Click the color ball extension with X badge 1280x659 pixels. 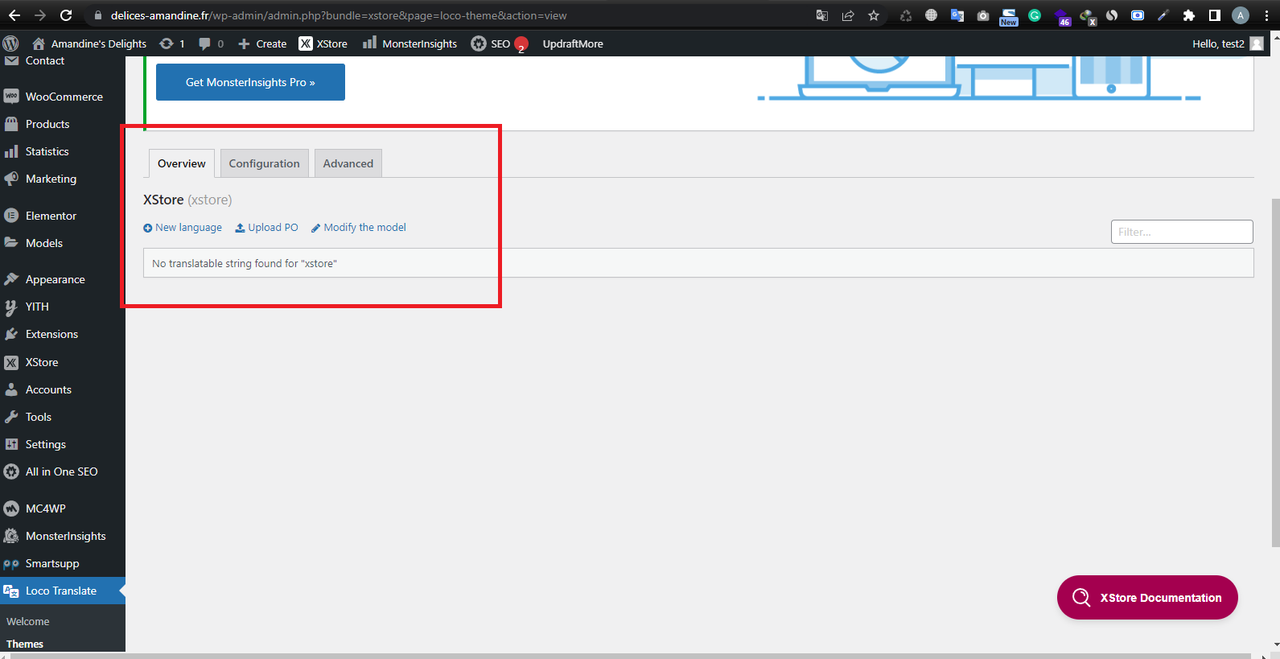tap(1087, 16)
